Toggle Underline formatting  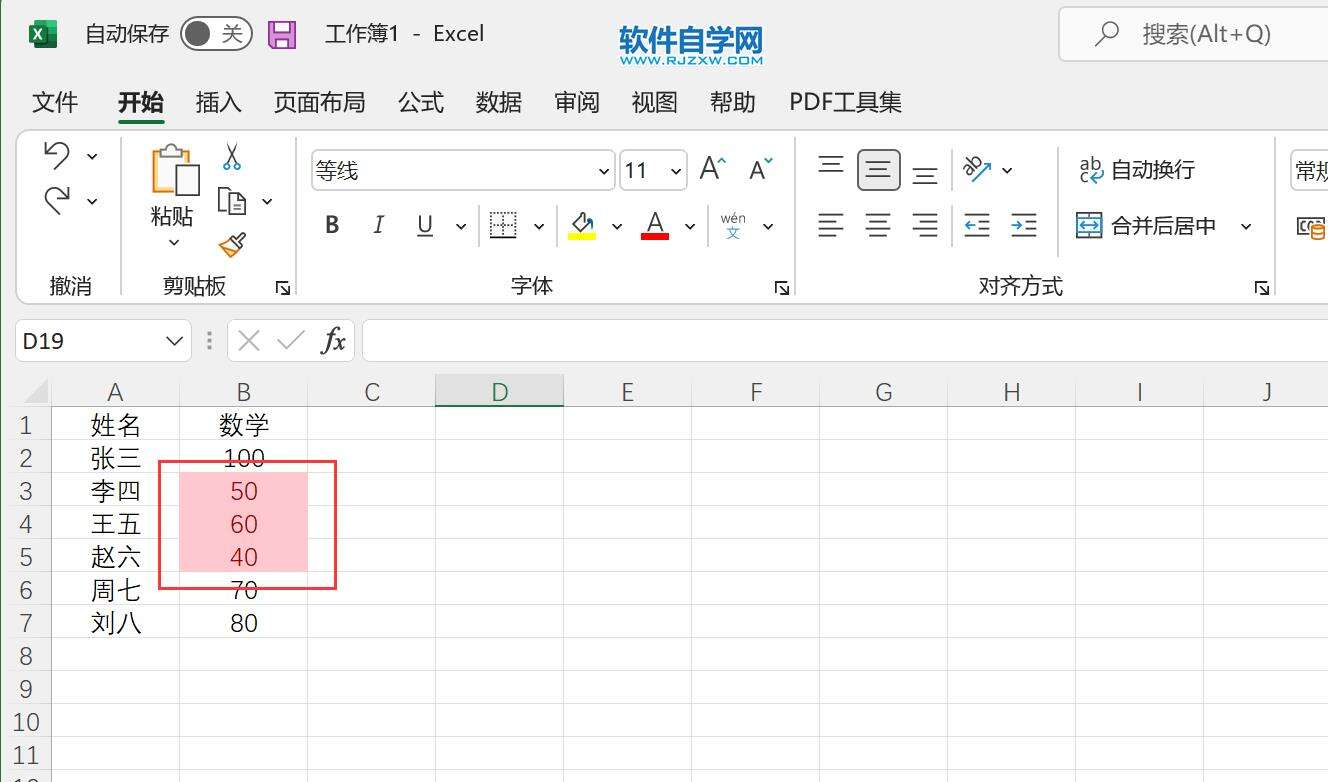[425, 226]
